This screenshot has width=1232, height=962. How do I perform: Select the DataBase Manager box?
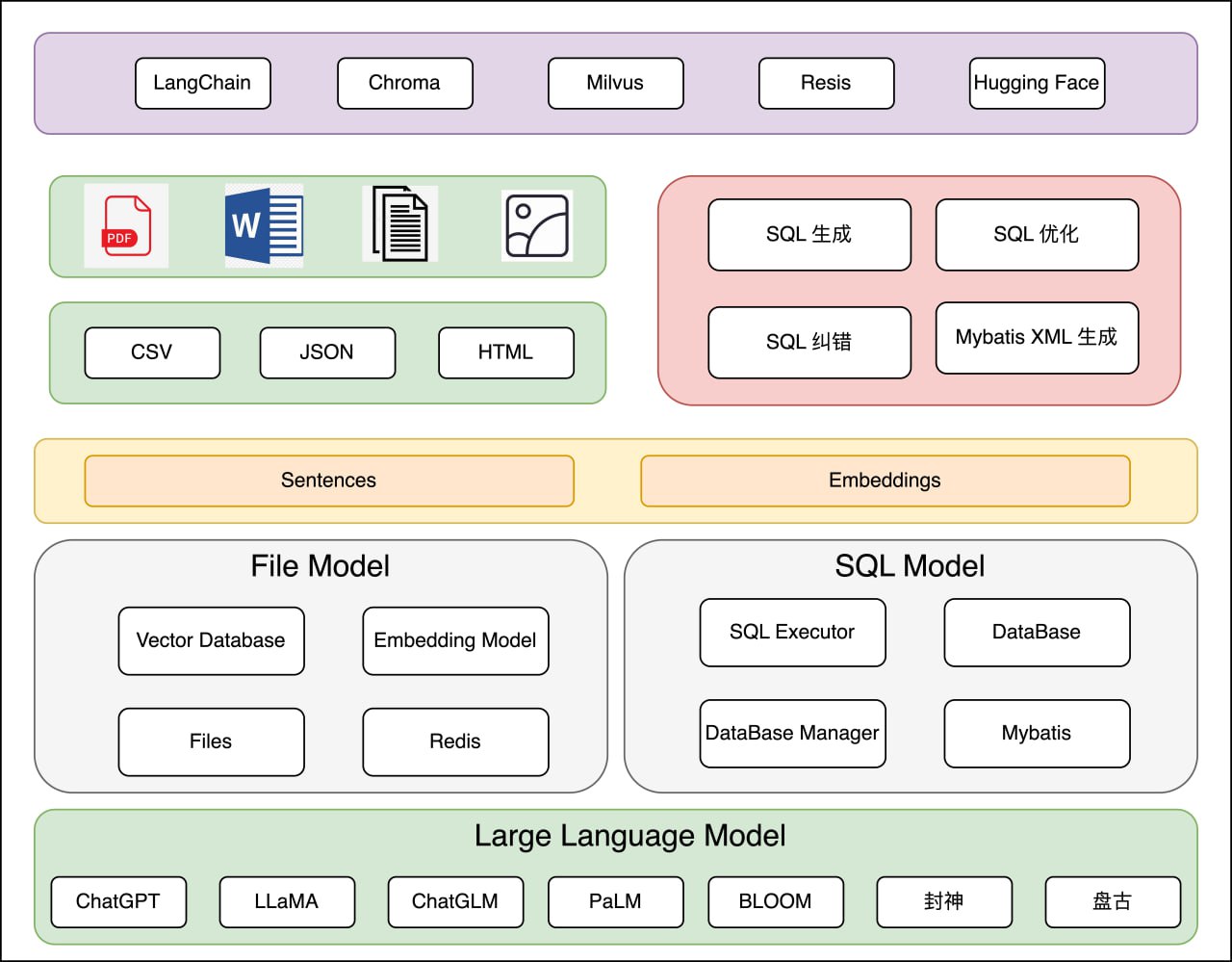(x=792, y=734)
